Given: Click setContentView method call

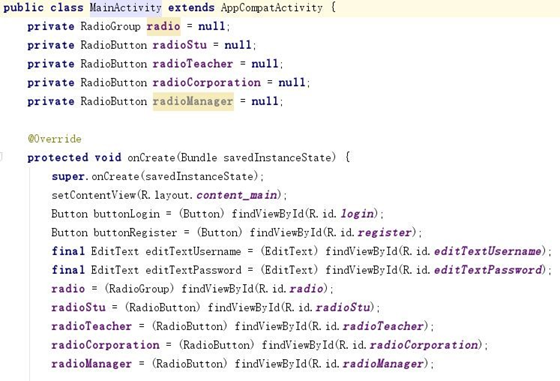Looking at the screenshot, I should tap(94, 195).
